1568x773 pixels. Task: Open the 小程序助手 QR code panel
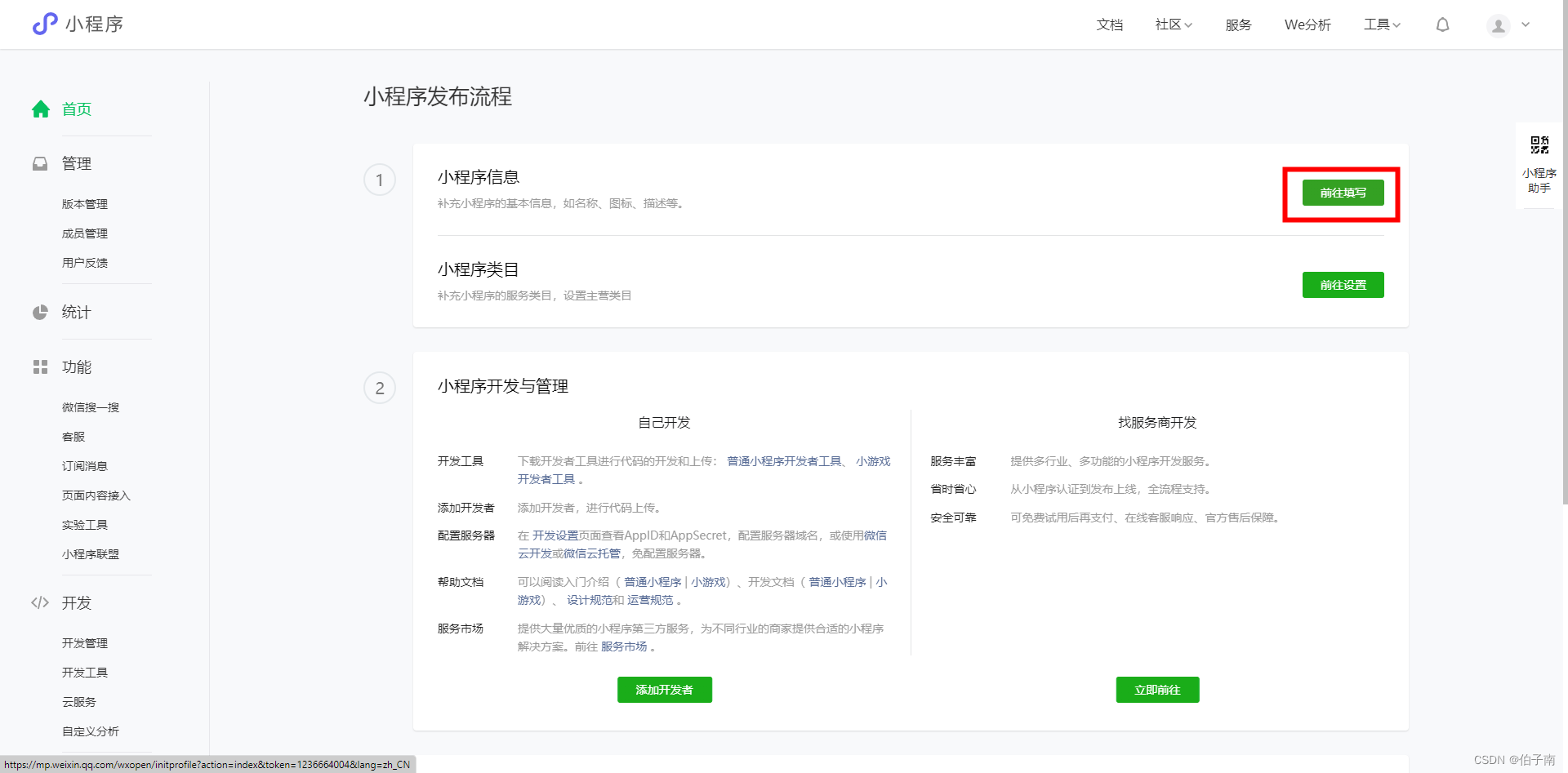(1539, 163)
